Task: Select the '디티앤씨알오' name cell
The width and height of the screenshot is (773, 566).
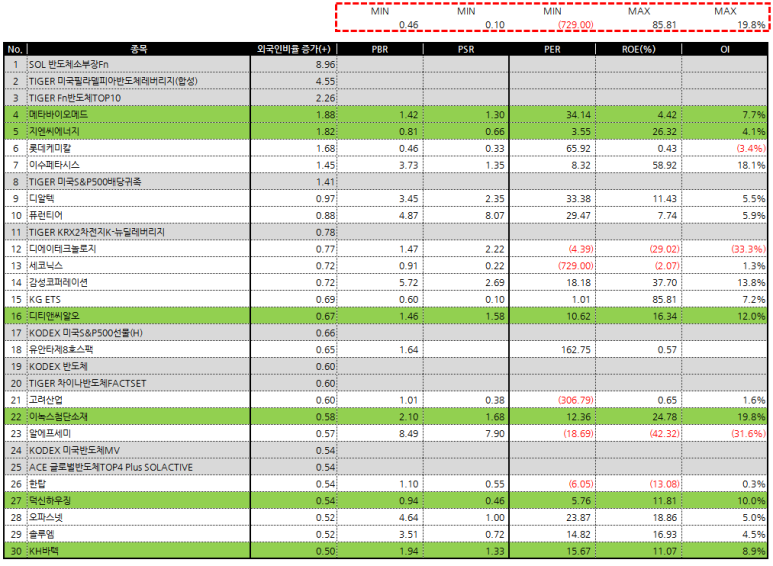Action: (139, 316)
